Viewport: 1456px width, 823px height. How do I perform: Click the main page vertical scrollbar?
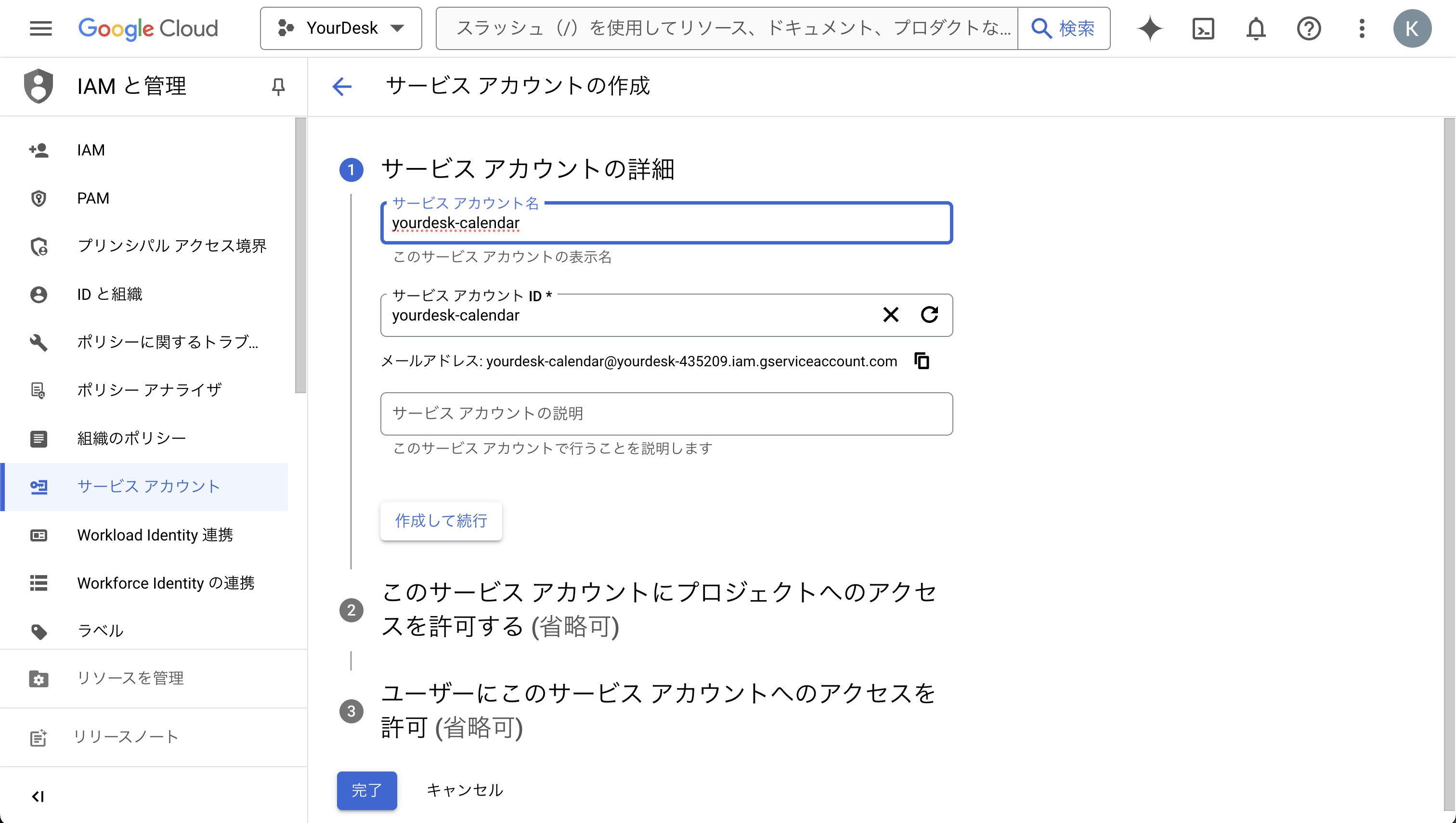click(1449, 463)
